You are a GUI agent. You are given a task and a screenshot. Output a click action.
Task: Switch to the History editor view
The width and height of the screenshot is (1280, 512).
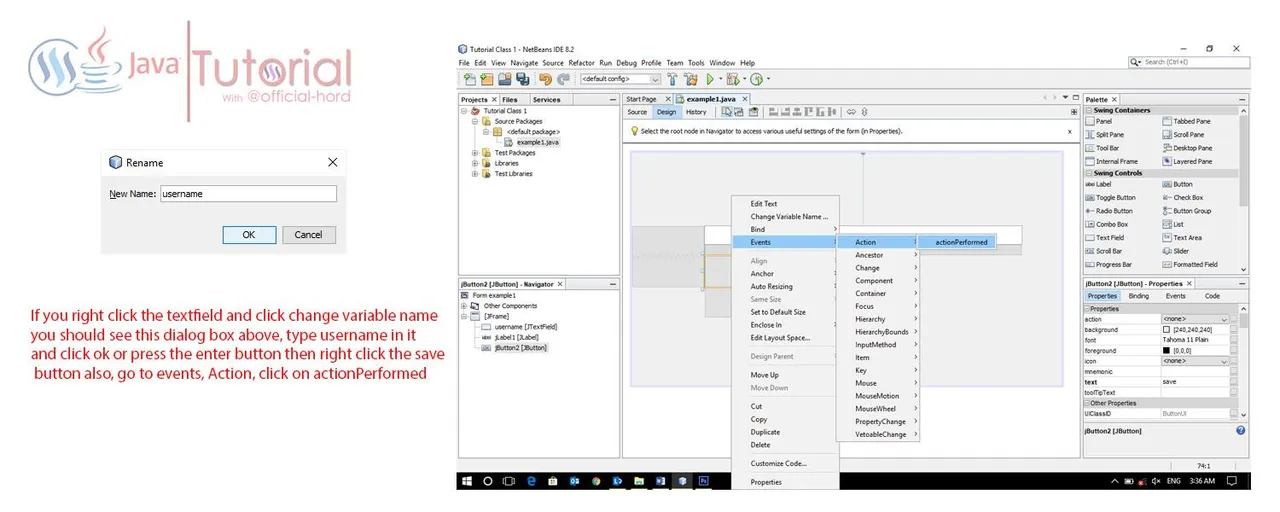(x=696, y=112)
